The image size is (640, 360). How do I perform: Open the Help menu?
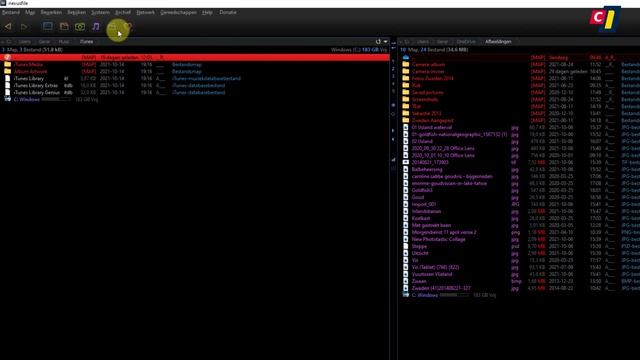coord(207,13)
